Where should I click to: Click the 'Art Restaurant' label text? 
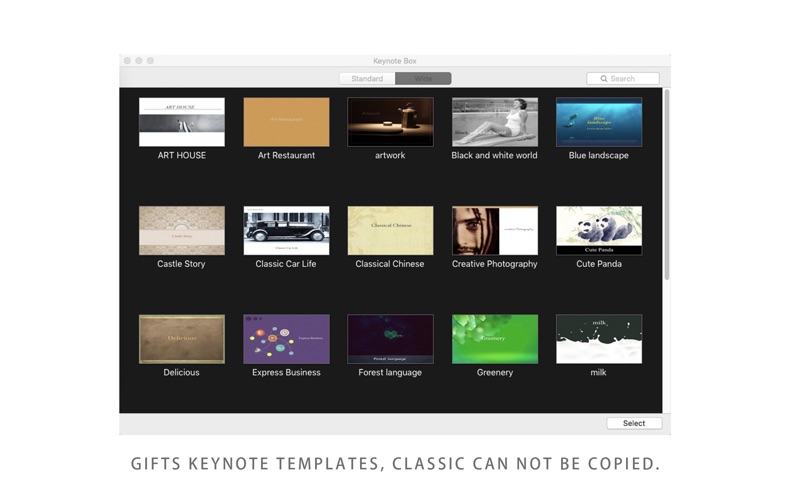[x=286, y=155]
